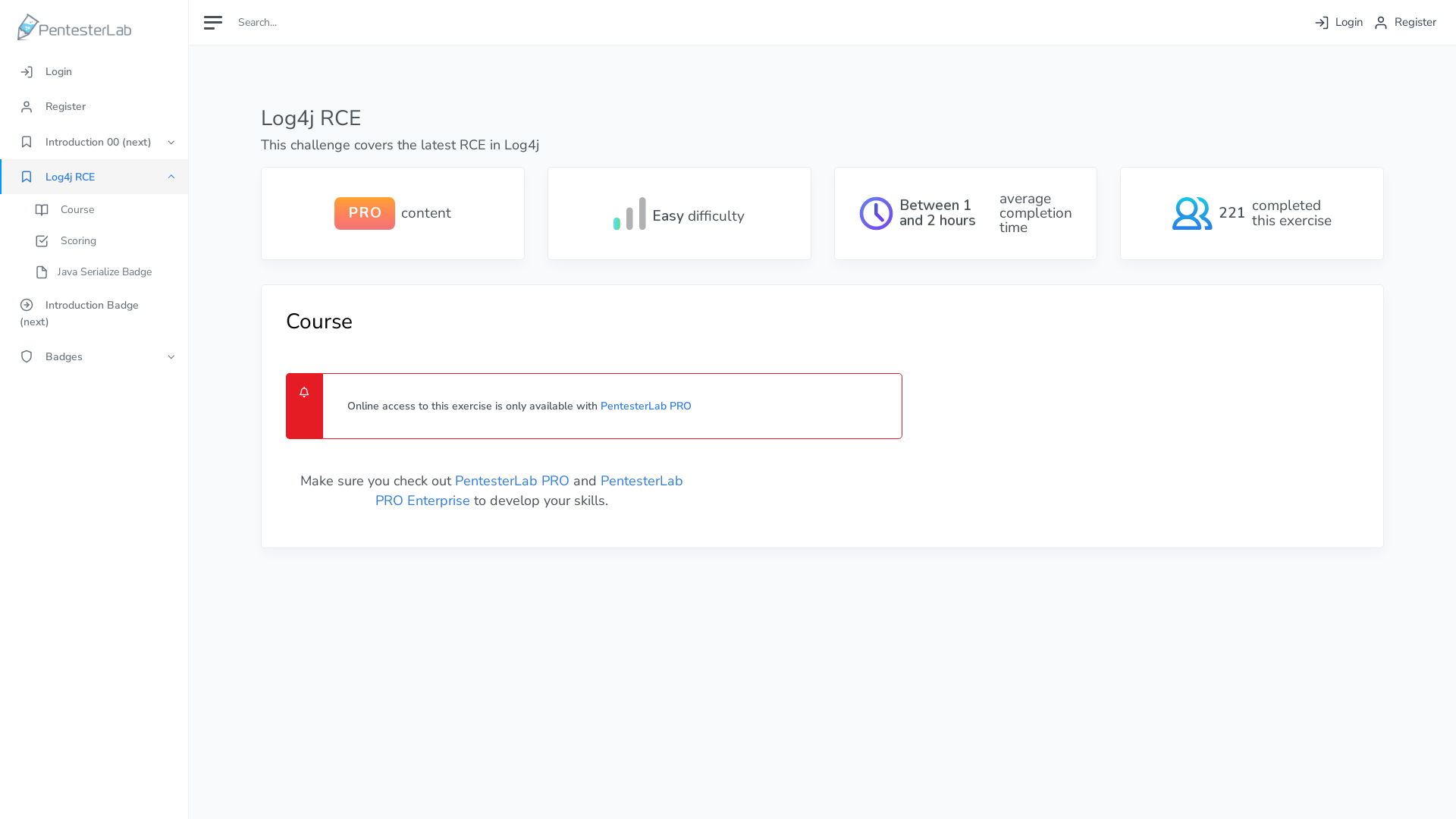This screenshot has width=1456, height=819.
Task: Expand Introduction 00 (next) chevron
Action: [x=171, y=143]
